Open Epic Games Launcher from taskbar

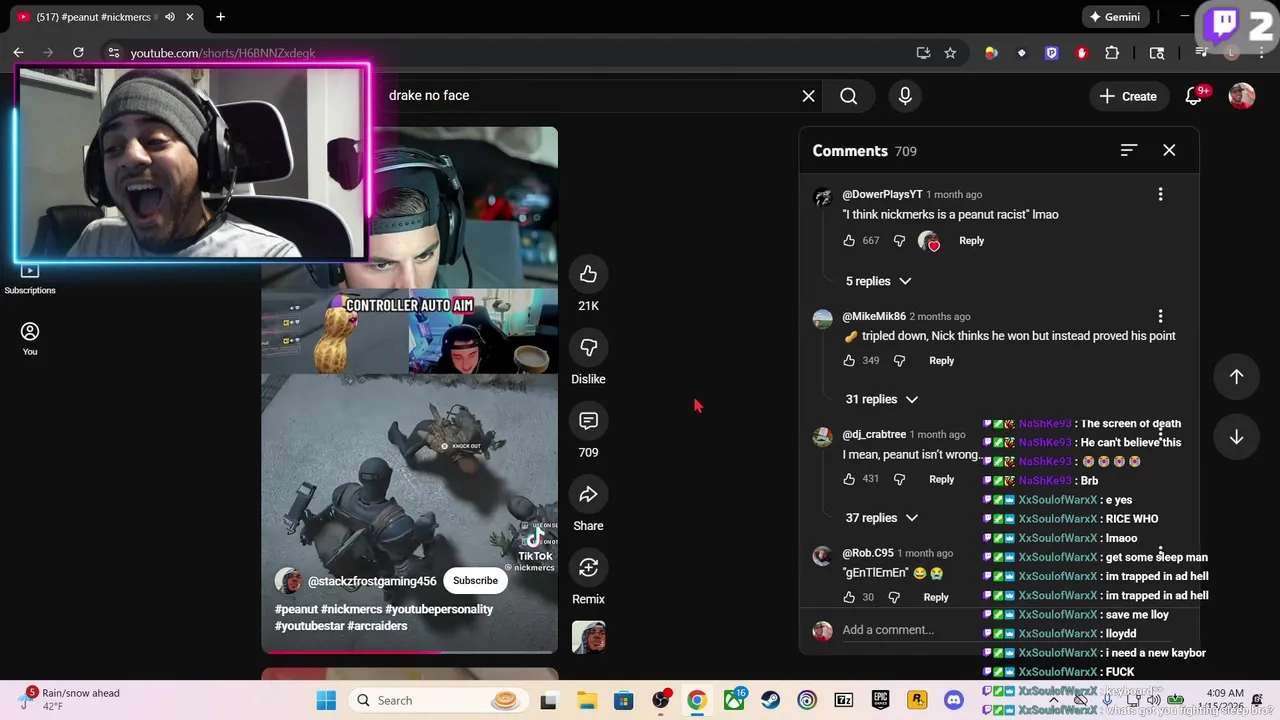(x=880, y=701)
